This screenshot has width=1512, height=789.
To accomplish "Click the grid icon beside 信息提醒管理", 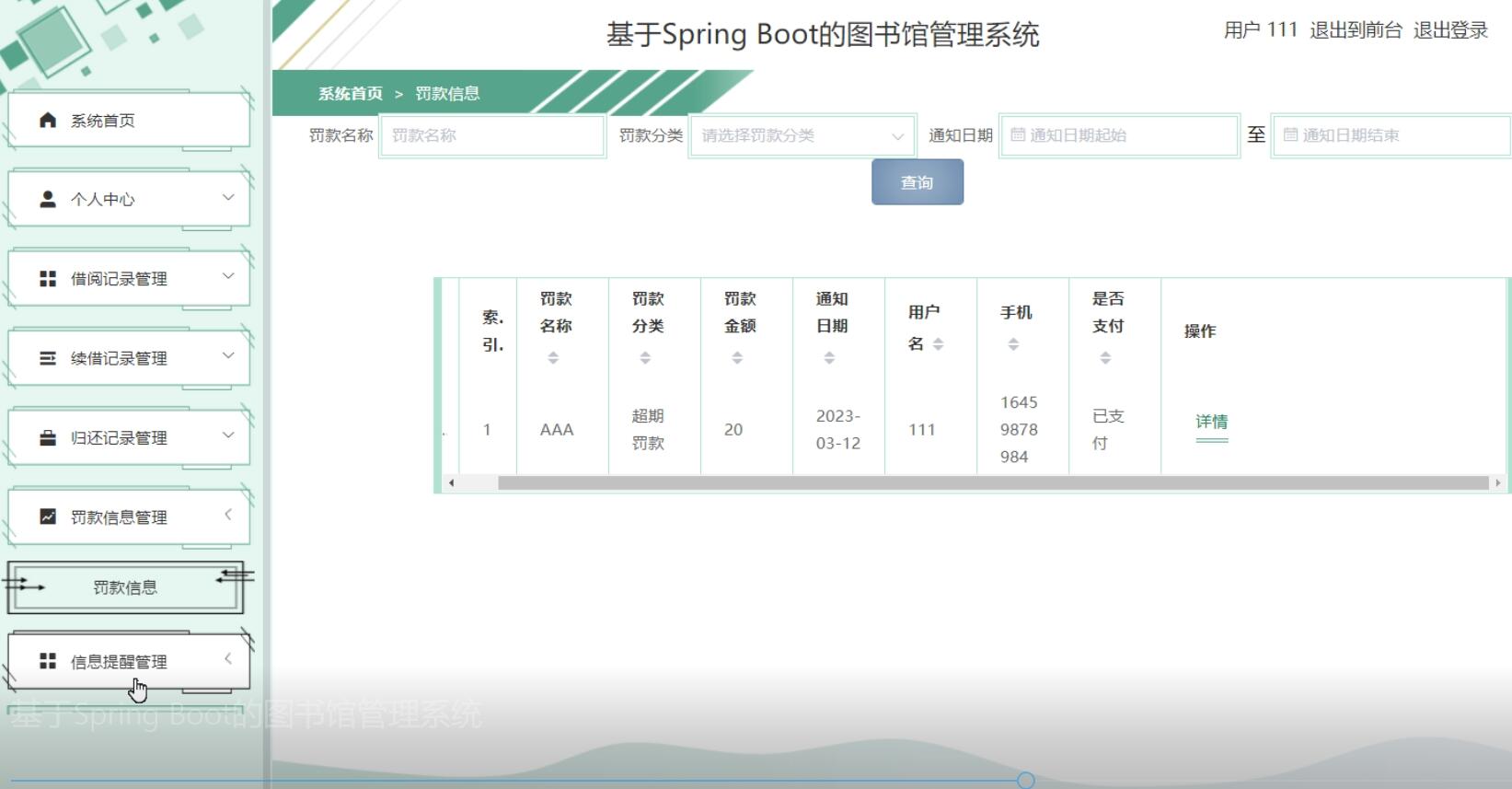I will [48, 661].
